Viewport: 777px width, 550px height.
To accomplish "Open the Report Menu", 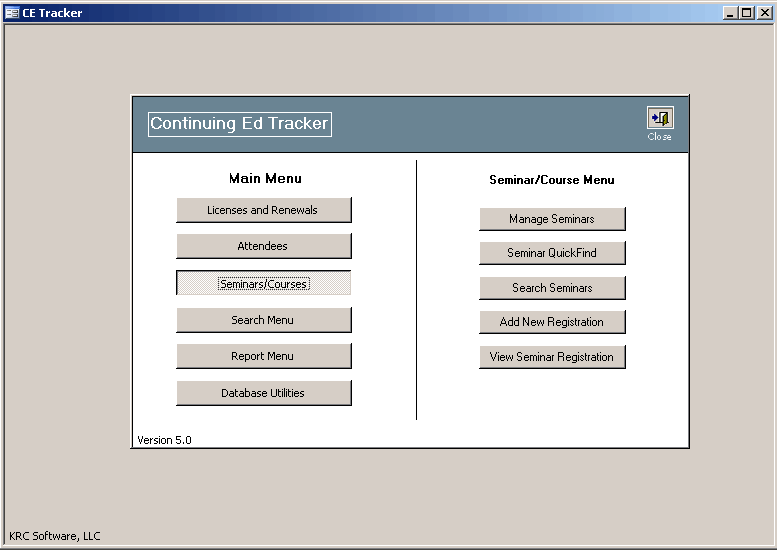I will pos(264,356).
